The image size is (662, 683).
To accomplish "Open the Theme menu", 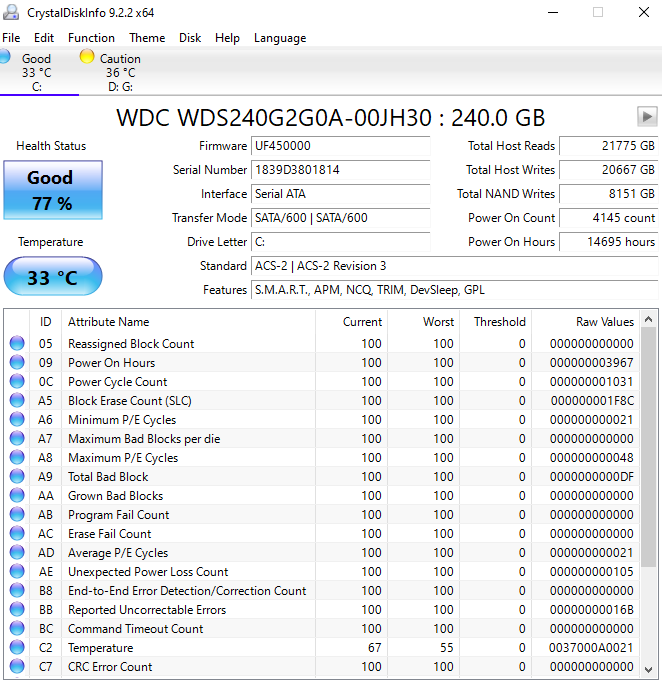I will [147, 38].
